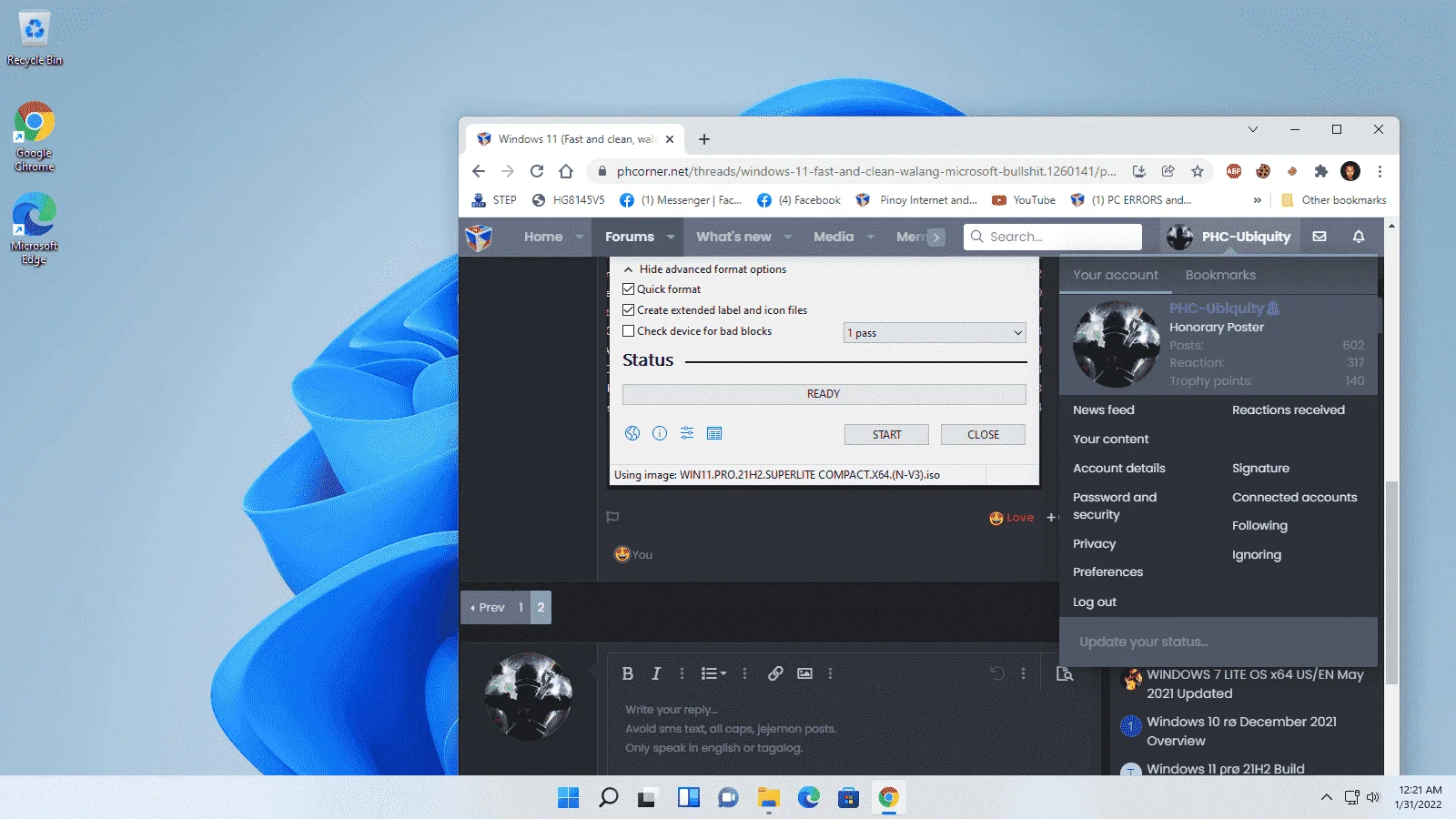Open the Home nav item

tap(543, 237)
